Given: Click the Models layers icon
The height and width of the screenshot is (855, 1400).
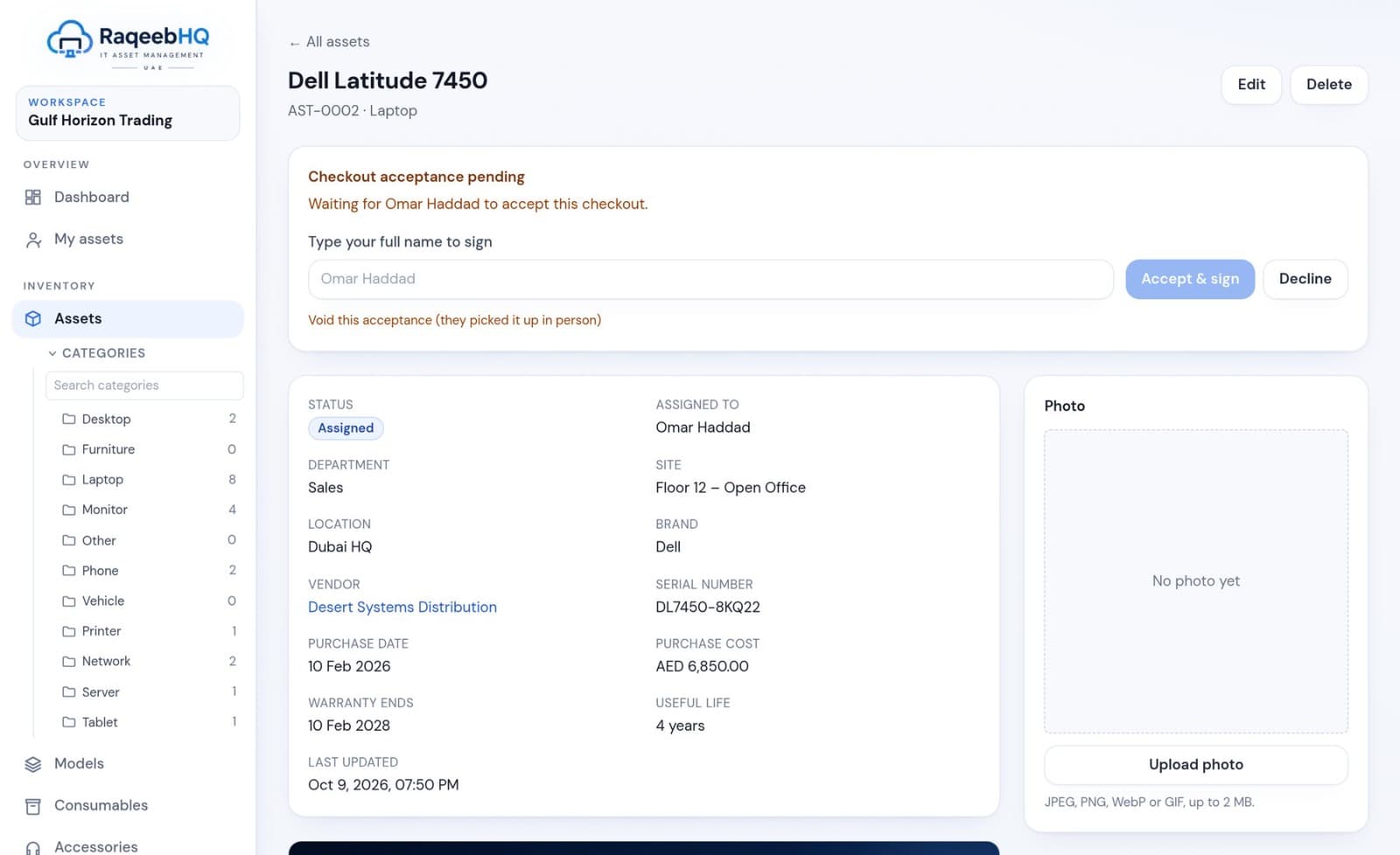Looking at the screenshot, I should [33, 764].
